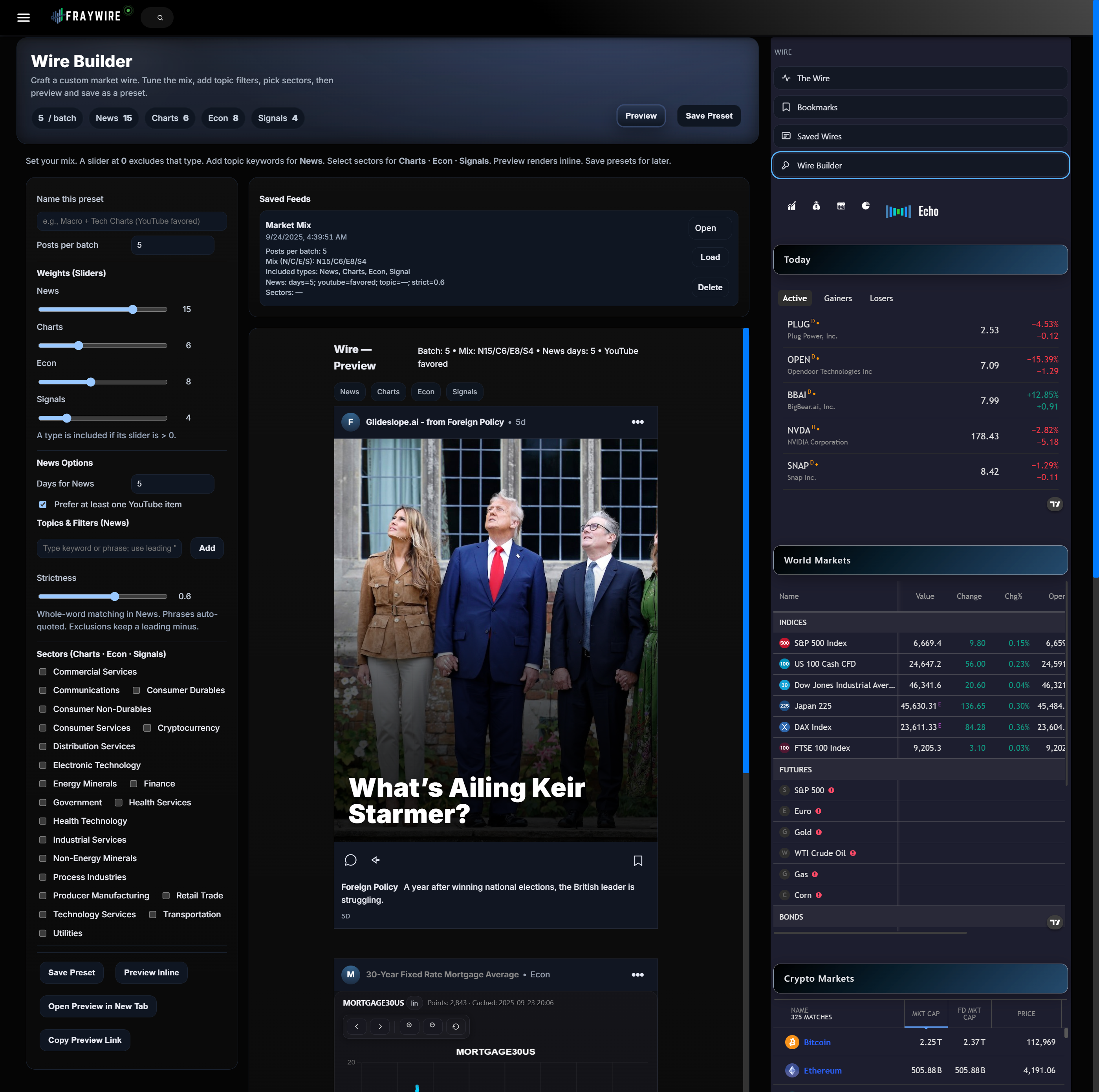Image resolution: width=1099 pixels, height=1092 pixels.
Task: Adjust the Strictness slider handle
Action: pos(115,596)
